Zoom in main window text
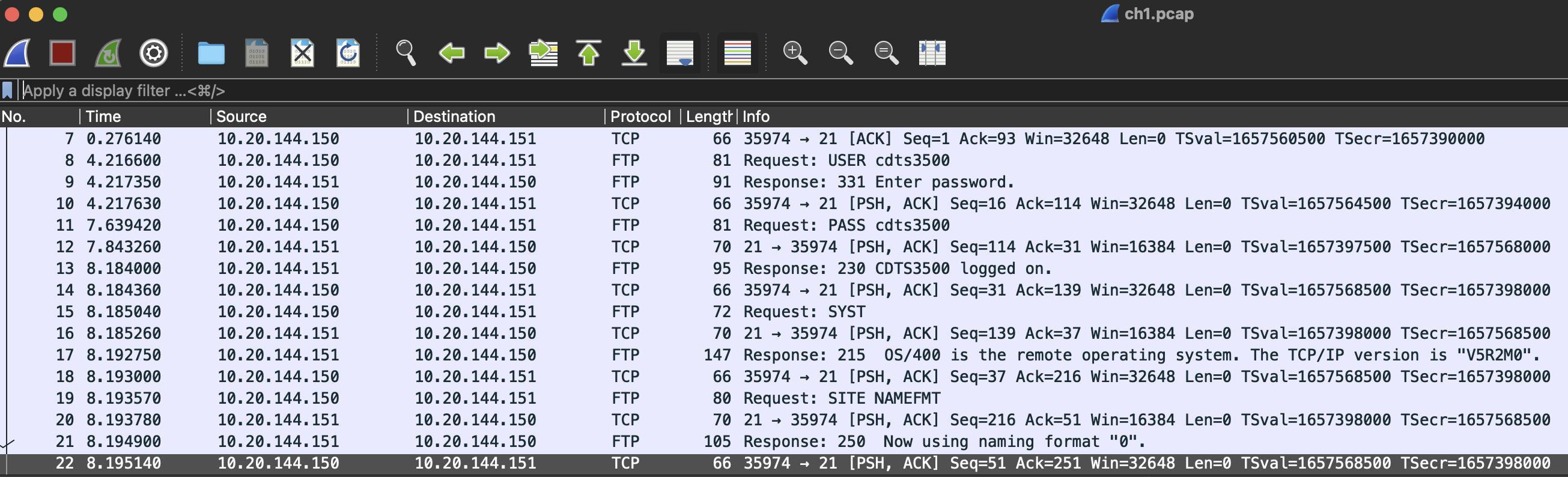The height and width of the screenshot is (477, 1568). 795,53
